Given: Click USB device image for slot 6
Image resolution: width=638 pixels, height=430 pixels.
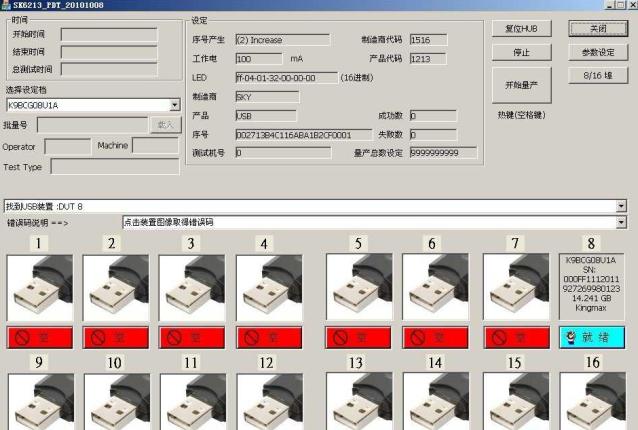Looking at the screenshot, I should (435, 287).
